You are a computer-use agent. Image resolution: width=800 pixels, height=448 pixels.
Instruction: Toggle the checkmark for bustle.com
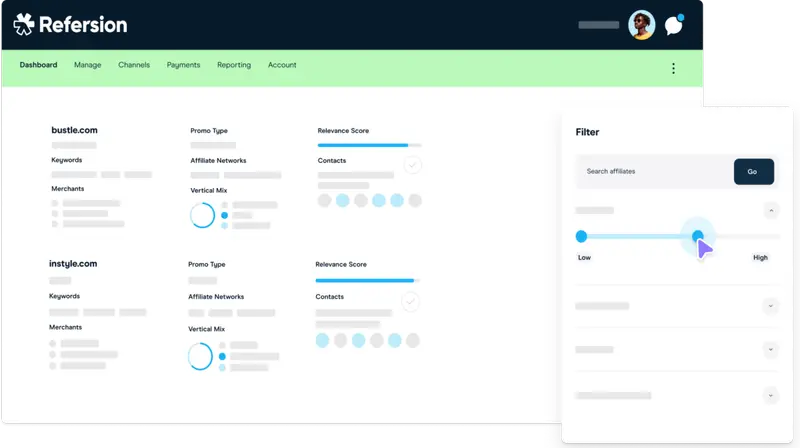[x=412, y=165]
